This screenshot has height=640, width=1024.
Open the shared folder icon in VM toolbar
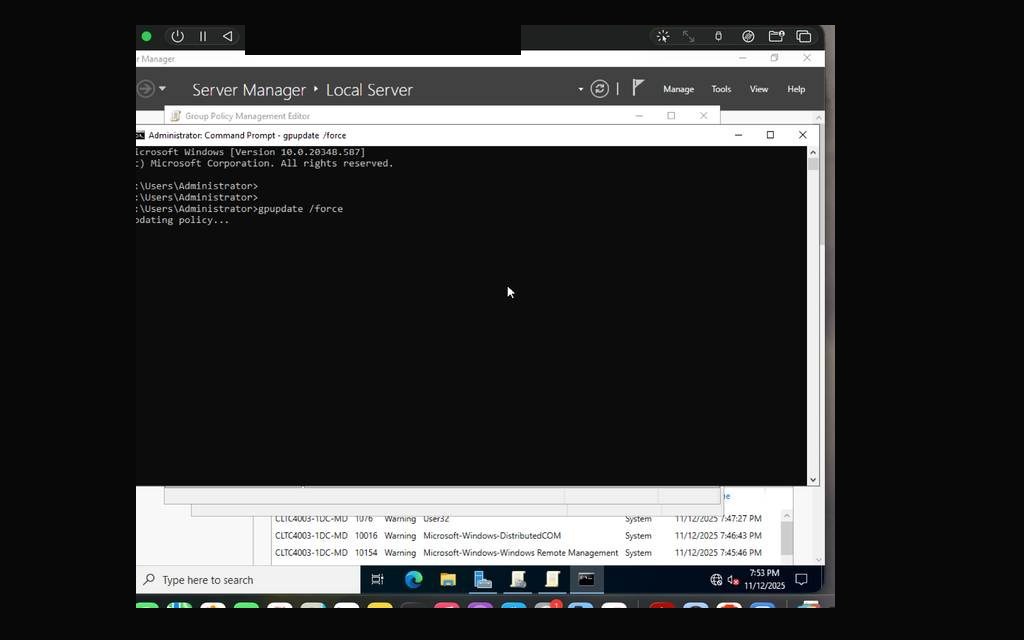[x=776, y=37]
